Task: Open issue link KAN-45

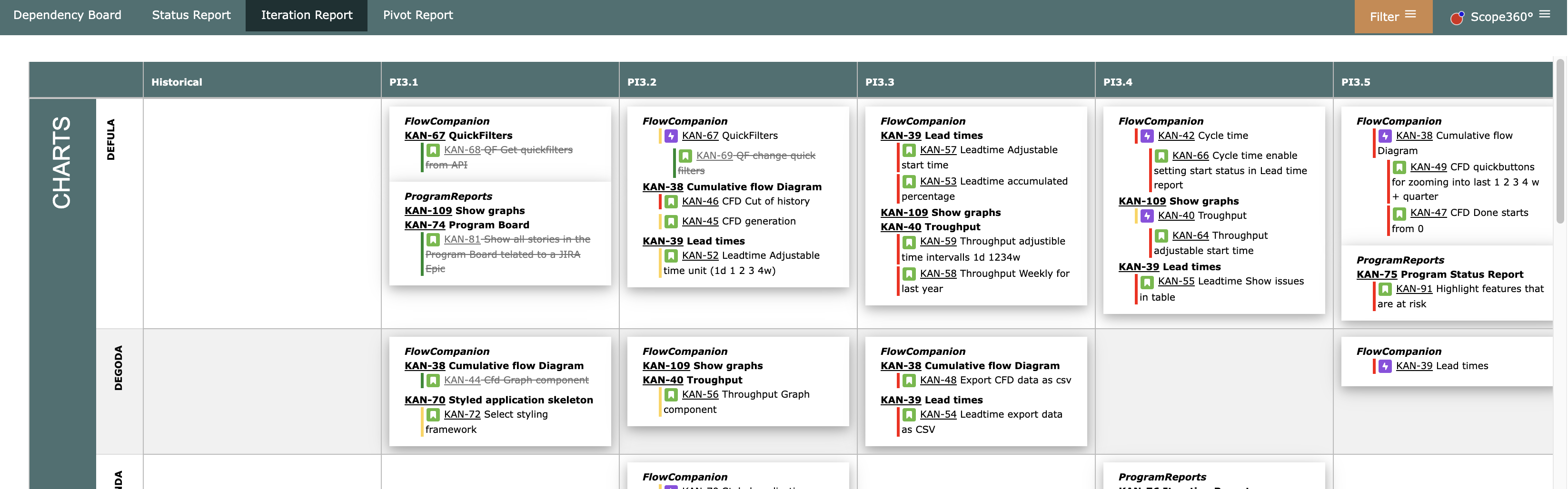Action: point(700,221)
